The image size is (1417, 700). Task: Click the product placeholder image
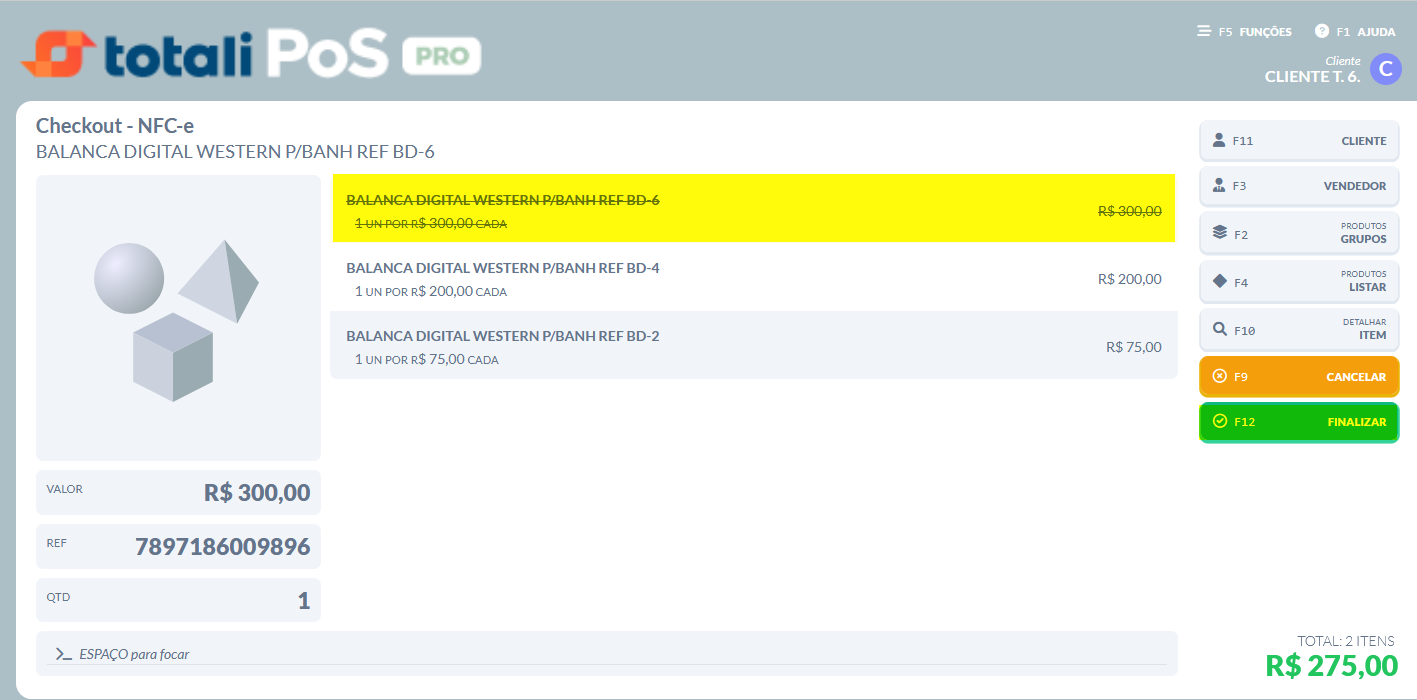click(178, 318)
